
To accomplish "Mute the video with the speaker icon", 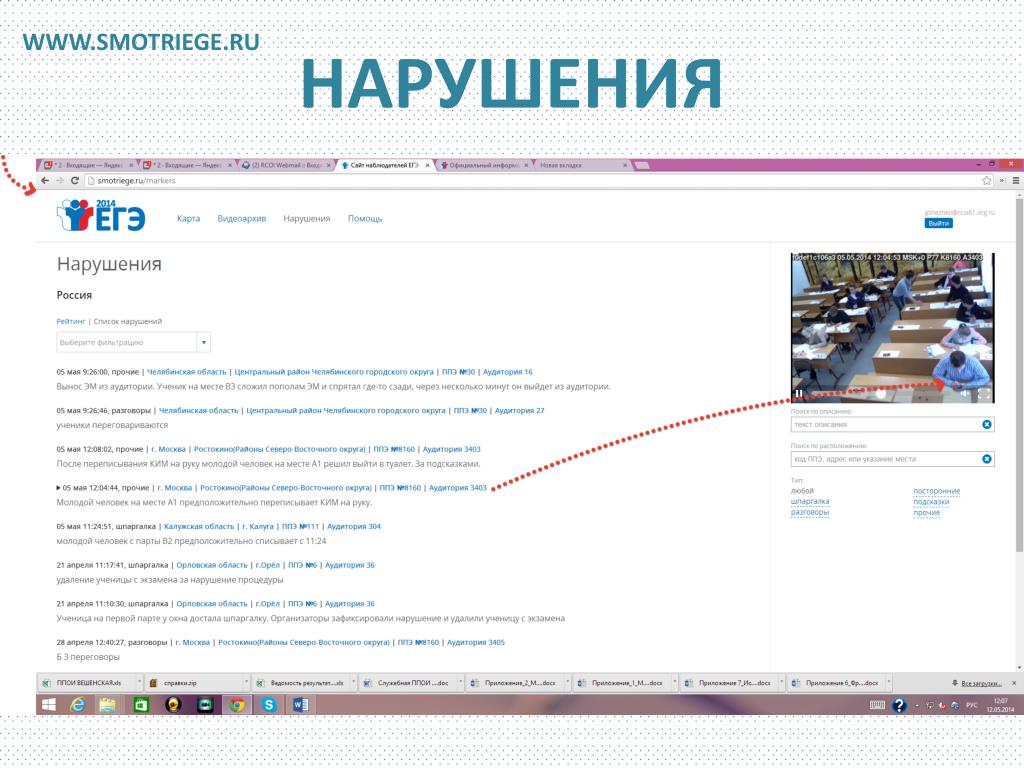I will [965, 394].
